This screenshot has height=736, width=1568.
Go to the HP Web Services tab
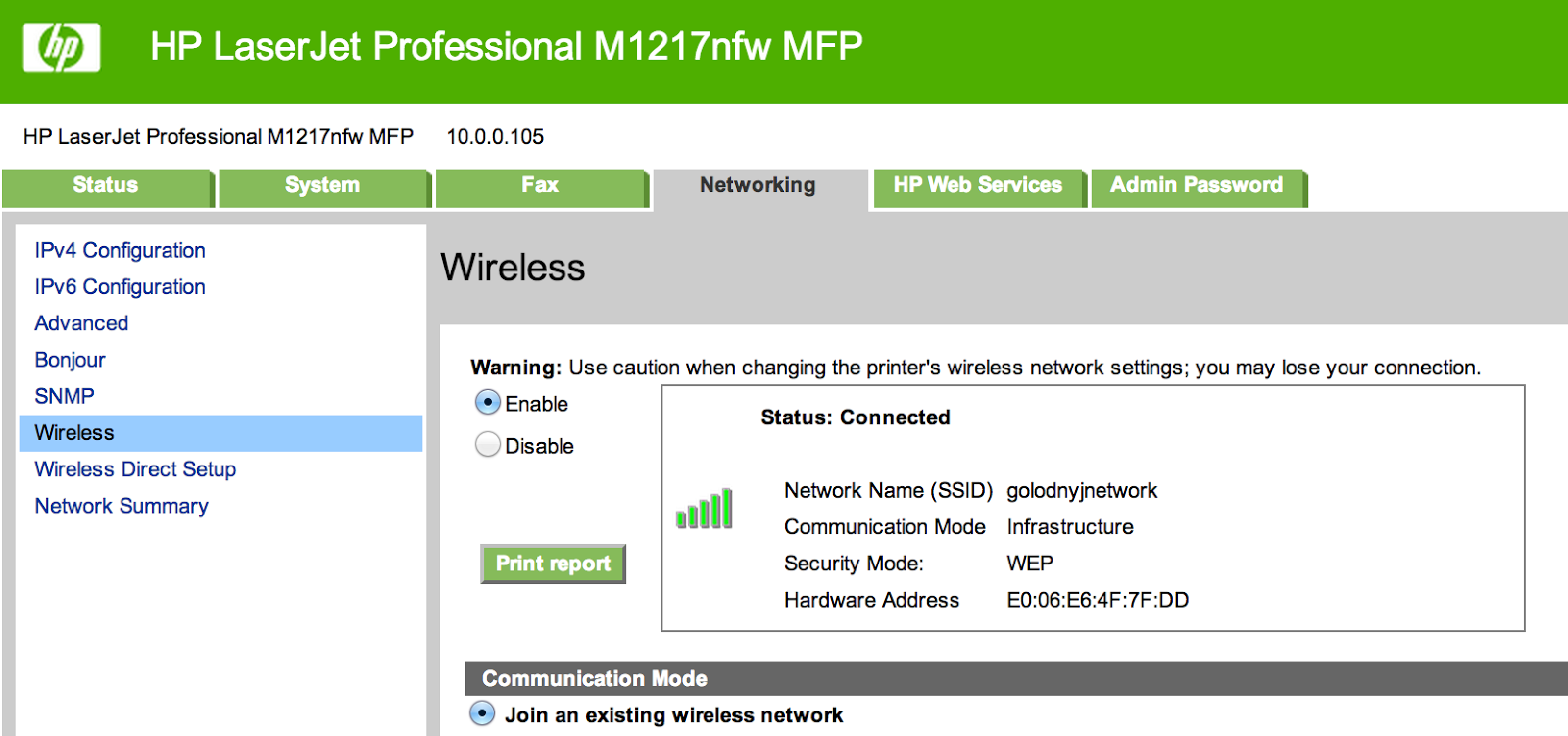(977, 186)
